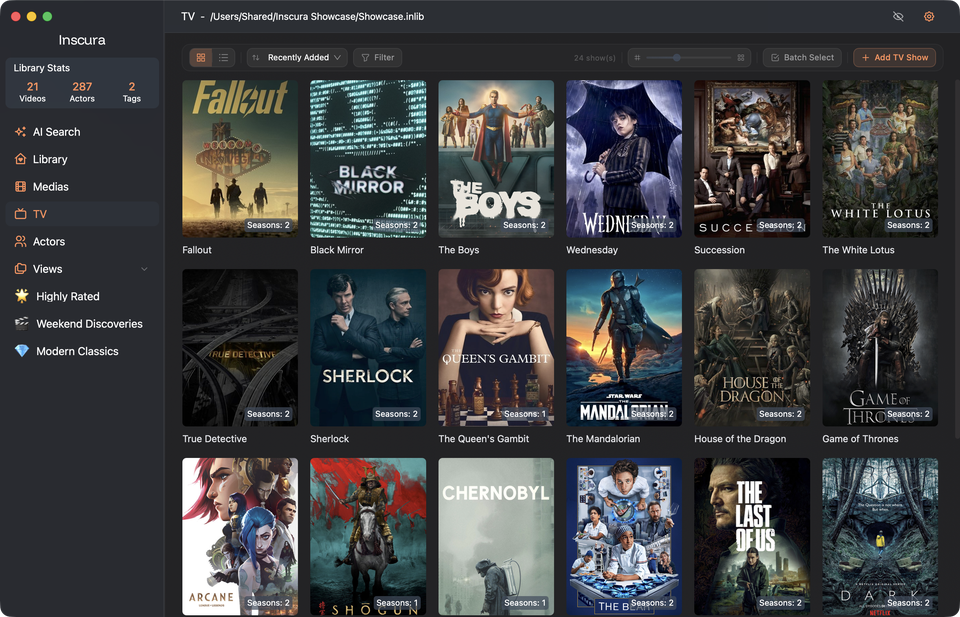Select the Actors people icon
960x617 pixels.
(x=20, y=241)
